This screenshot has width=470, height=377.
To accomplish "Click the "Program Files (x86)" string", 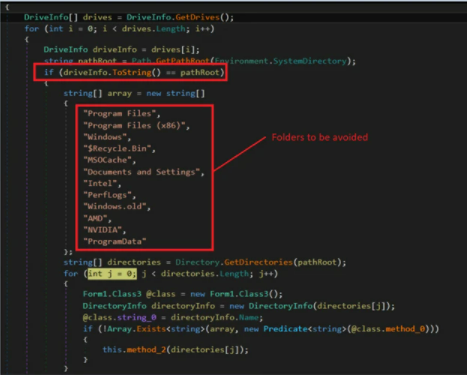I will [x=135, y=126].
